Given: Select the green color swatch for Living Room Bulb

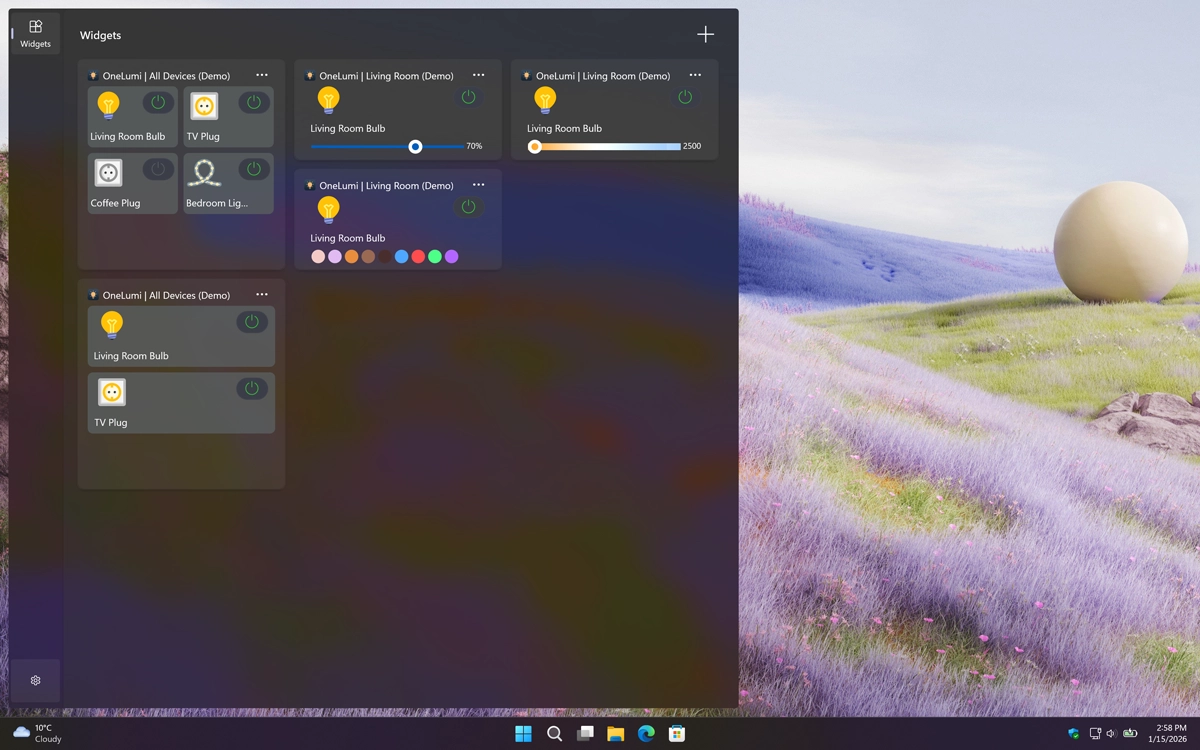Looking at the screenshot, I should point(435,256).
